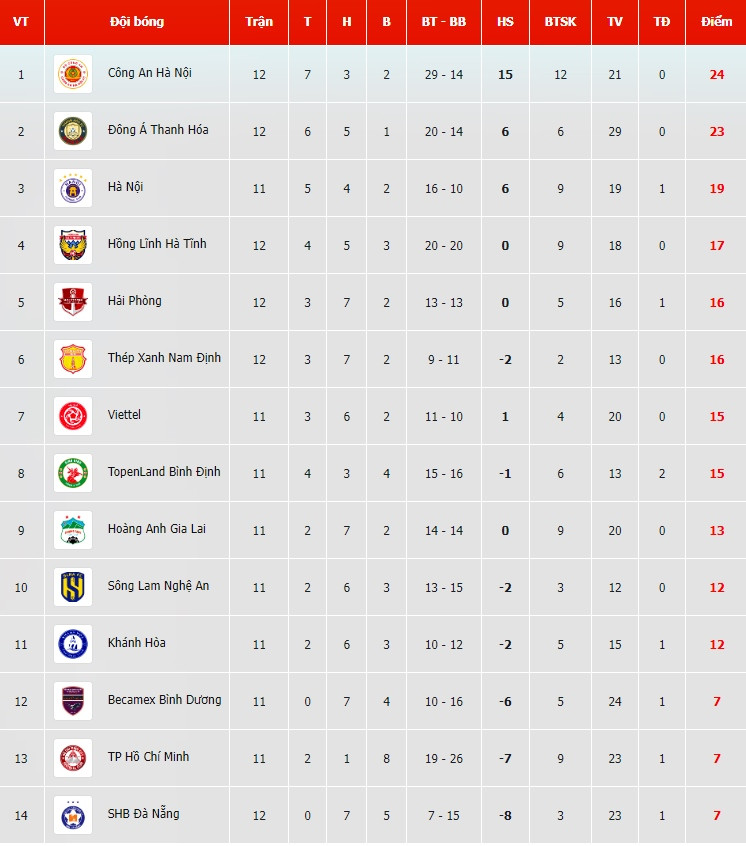Viewport: 746px width, 846px height.
Task: Click the Sông Lam Nghệ An logo
Action: [73, 587]
